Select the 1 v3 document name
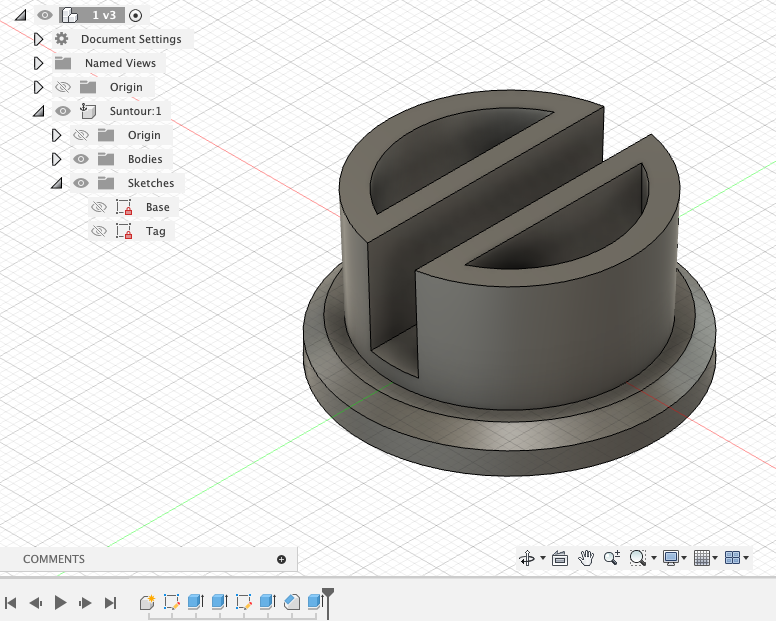 (x=104, y=15)
